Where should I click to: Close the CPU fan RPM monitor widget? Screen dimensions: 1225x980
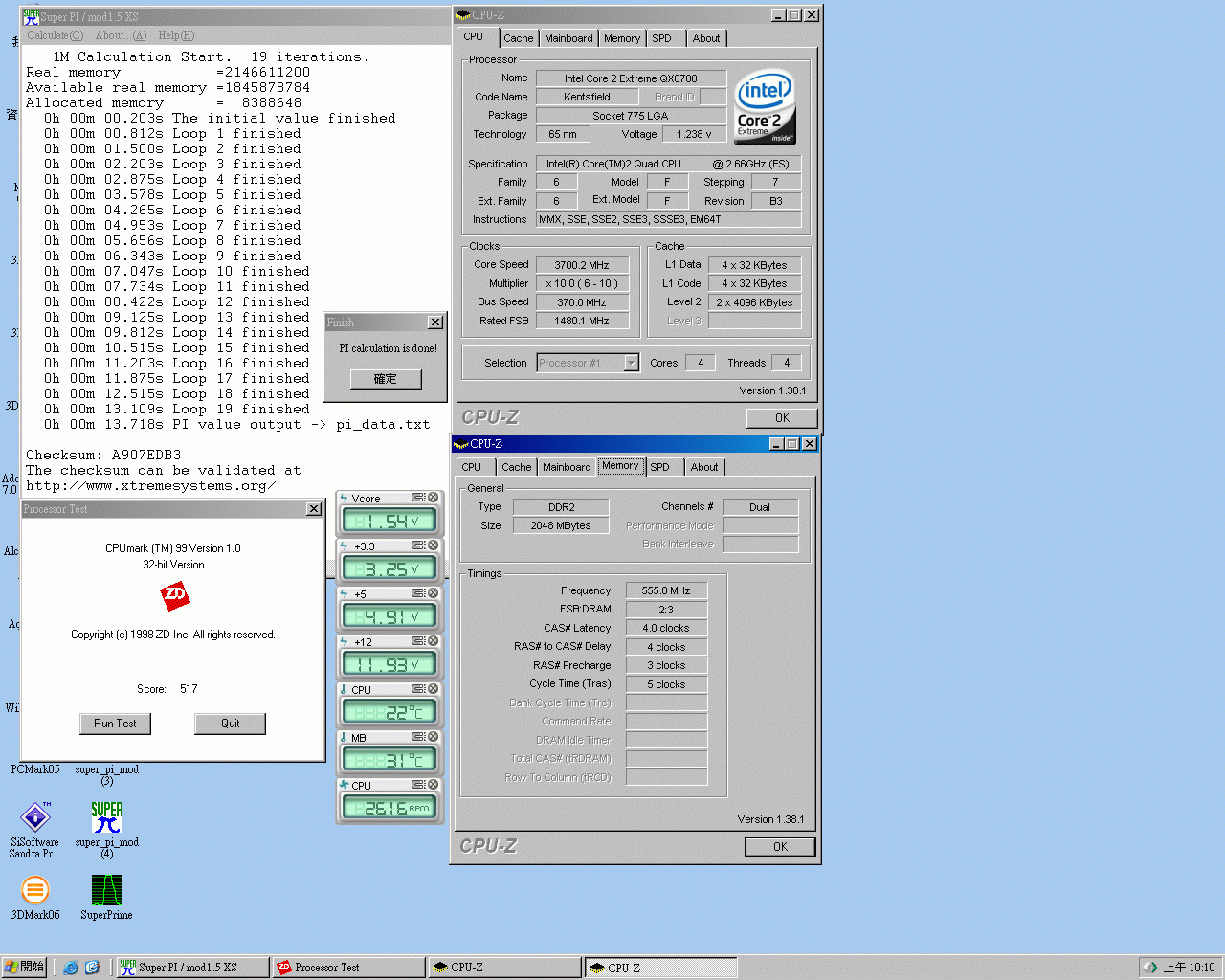433,785
